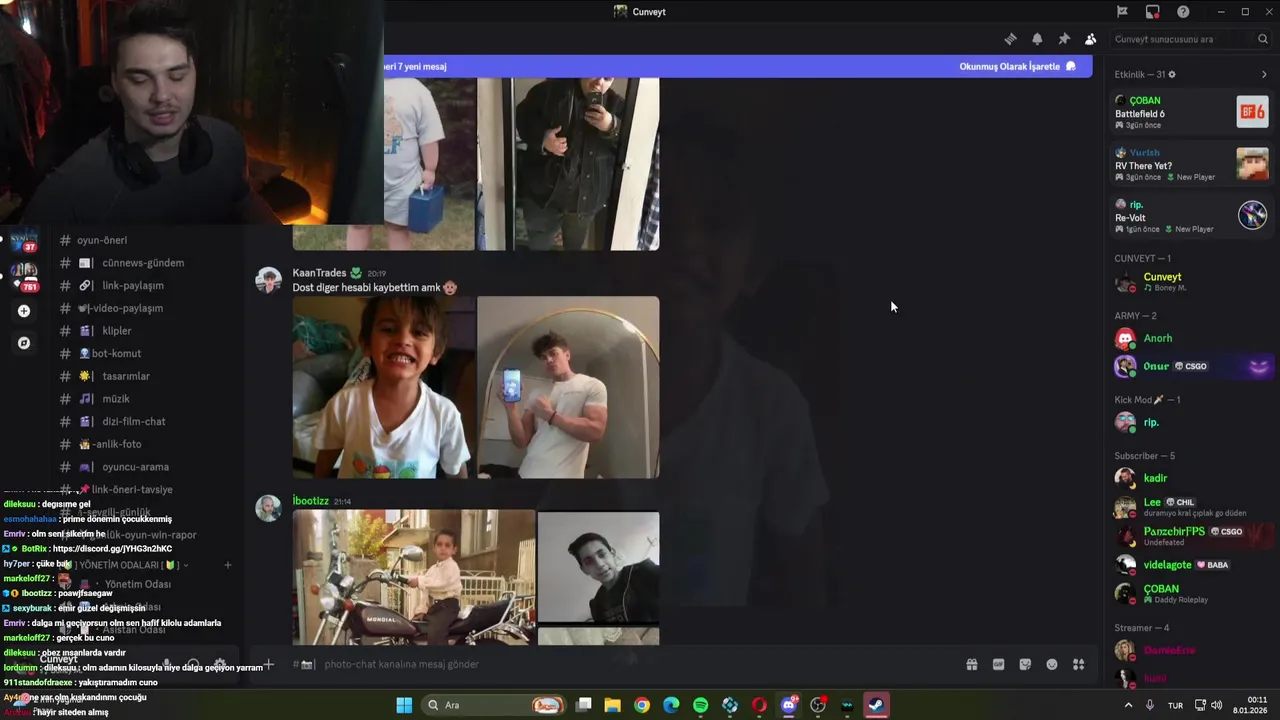Open the apps launcher icon in message bar
Viewport: 1280px width, 720px height.
pyautogui.click(x=1079, y=664)
